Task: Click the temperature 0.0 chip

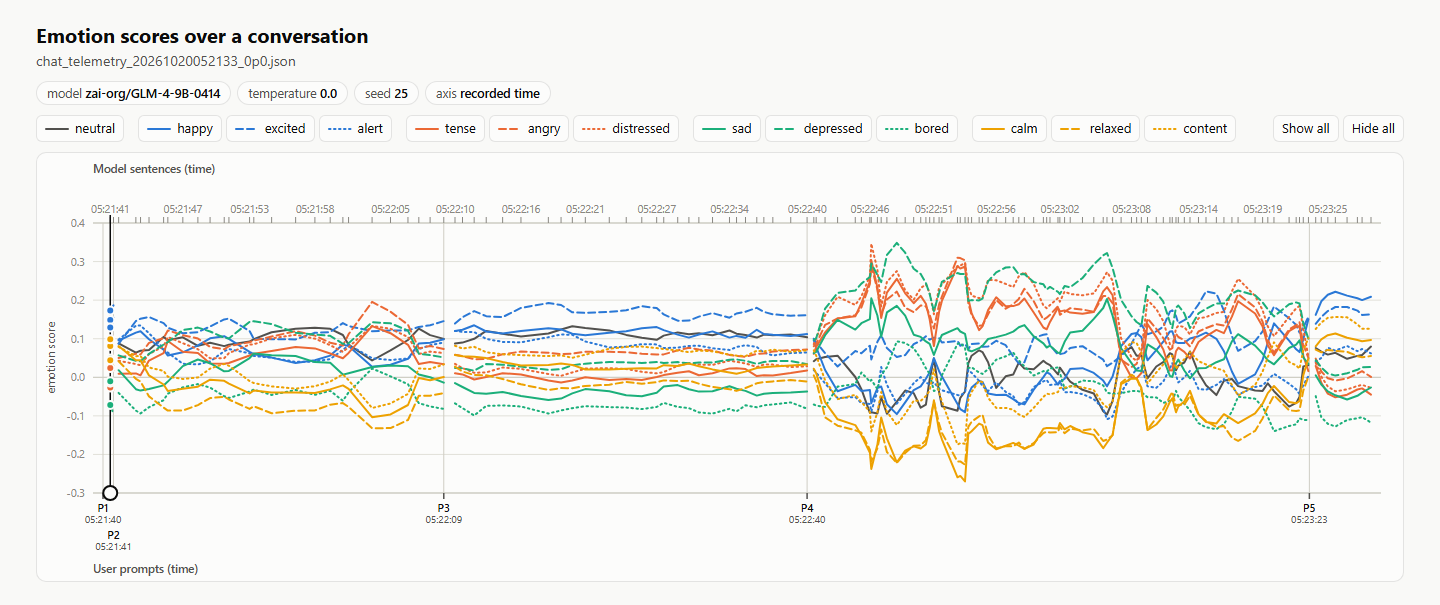Action: tap(292, 94)
